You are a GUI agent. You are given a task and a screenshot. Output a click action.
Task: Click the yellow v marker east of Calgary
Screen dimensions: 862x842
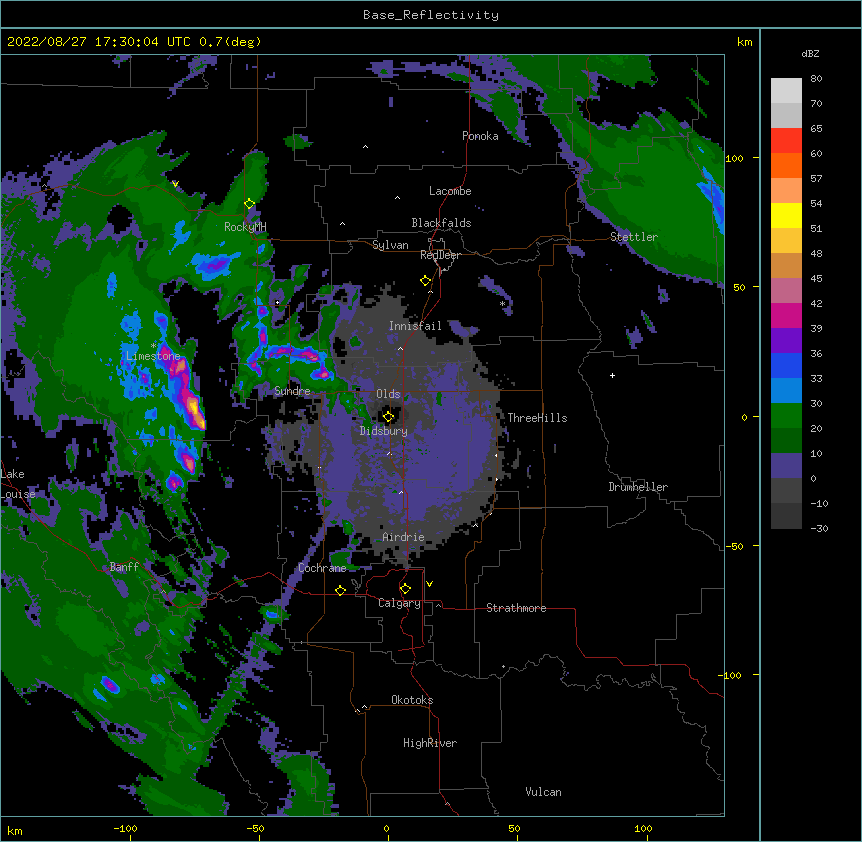click(429, 584)
